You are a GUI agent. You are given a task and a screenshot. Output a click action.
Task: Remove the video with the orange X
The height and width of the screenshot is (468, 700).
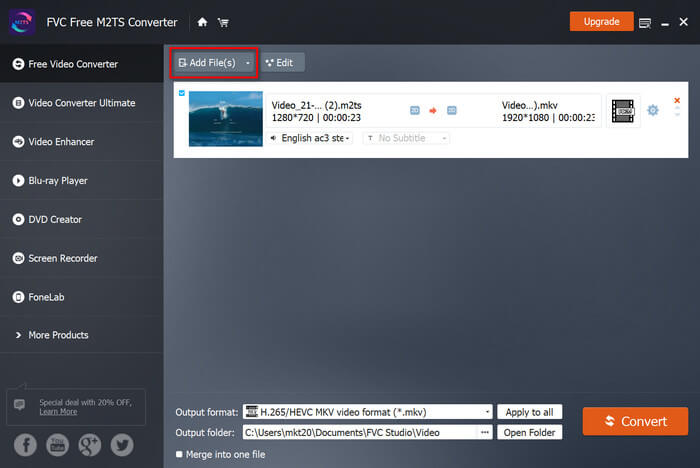[x=677, y=100]
